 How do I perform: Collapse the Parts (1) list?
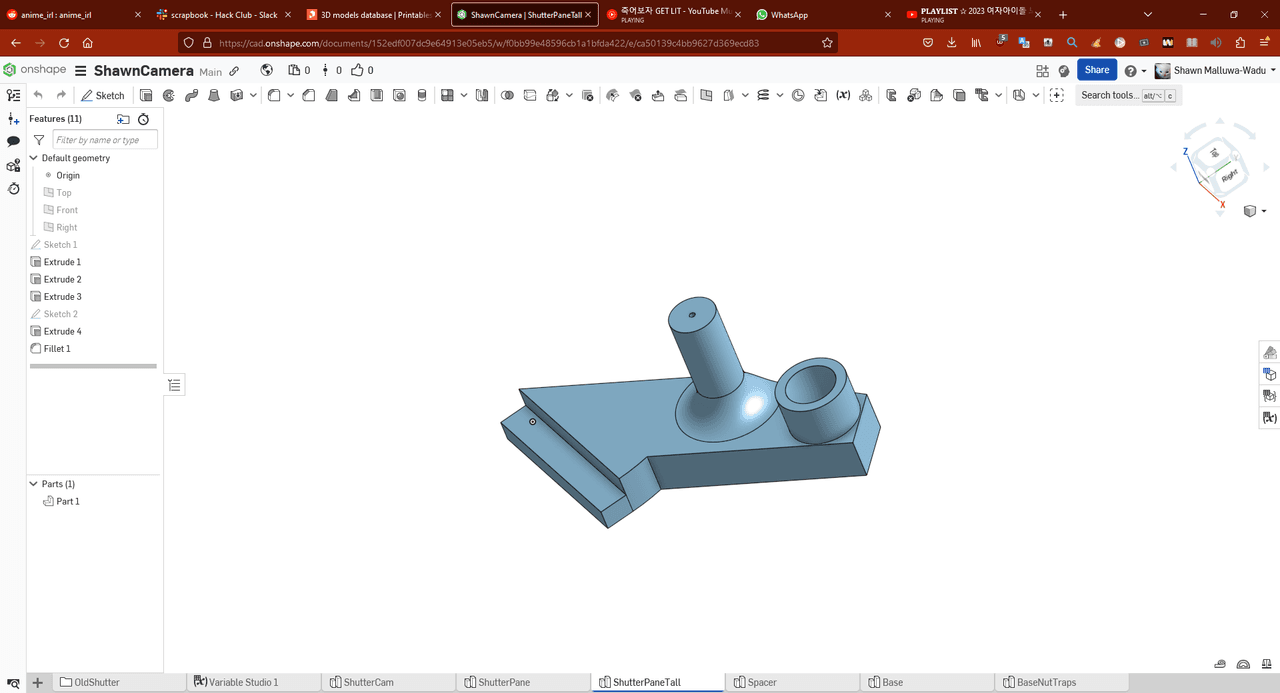point(34,484)
